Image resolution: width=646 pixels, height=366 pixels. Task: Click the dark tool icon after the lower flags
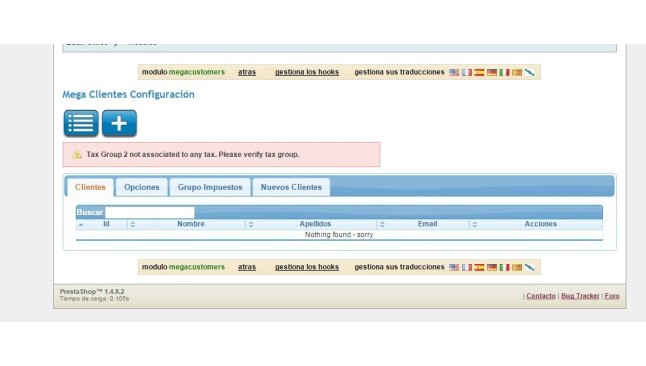[530, 267]
